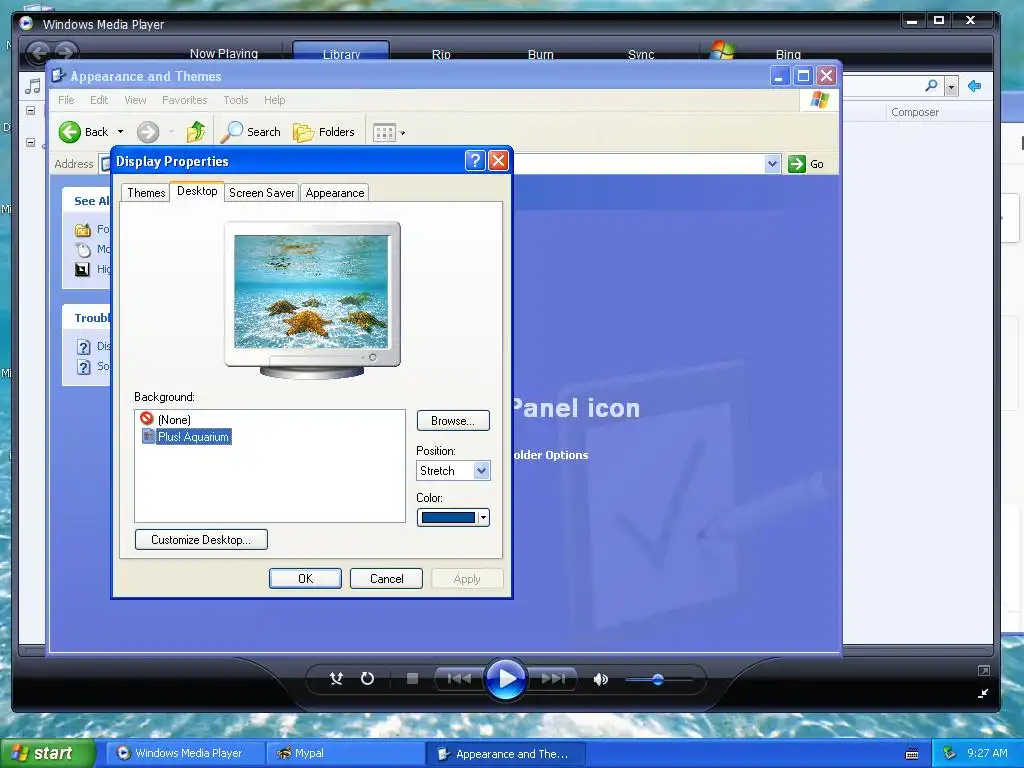Expand the Address bar dropdown arrow
The height and width of the screenshot is (768, 1024).
click(772, 163)
